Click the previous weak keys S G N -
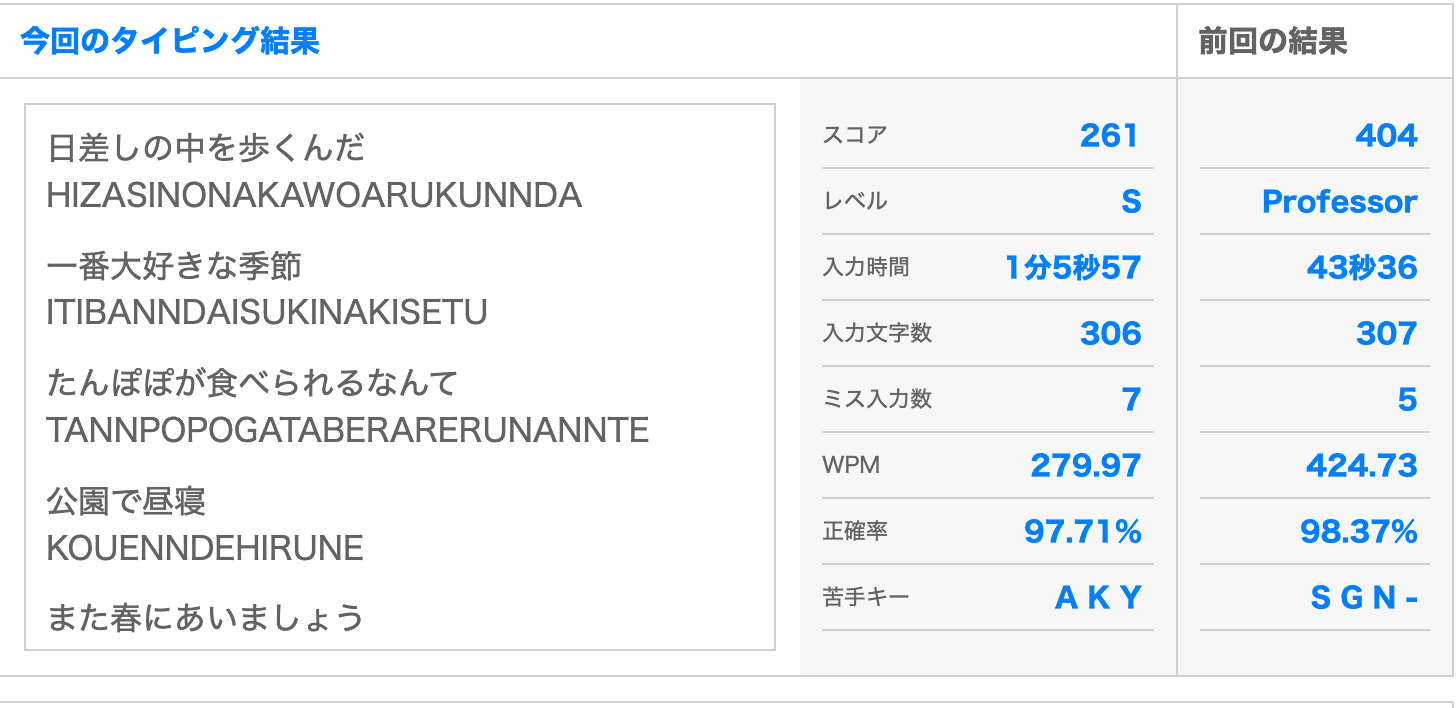The height and width of the screenshot is (708, 1456). click(1365, 598)
